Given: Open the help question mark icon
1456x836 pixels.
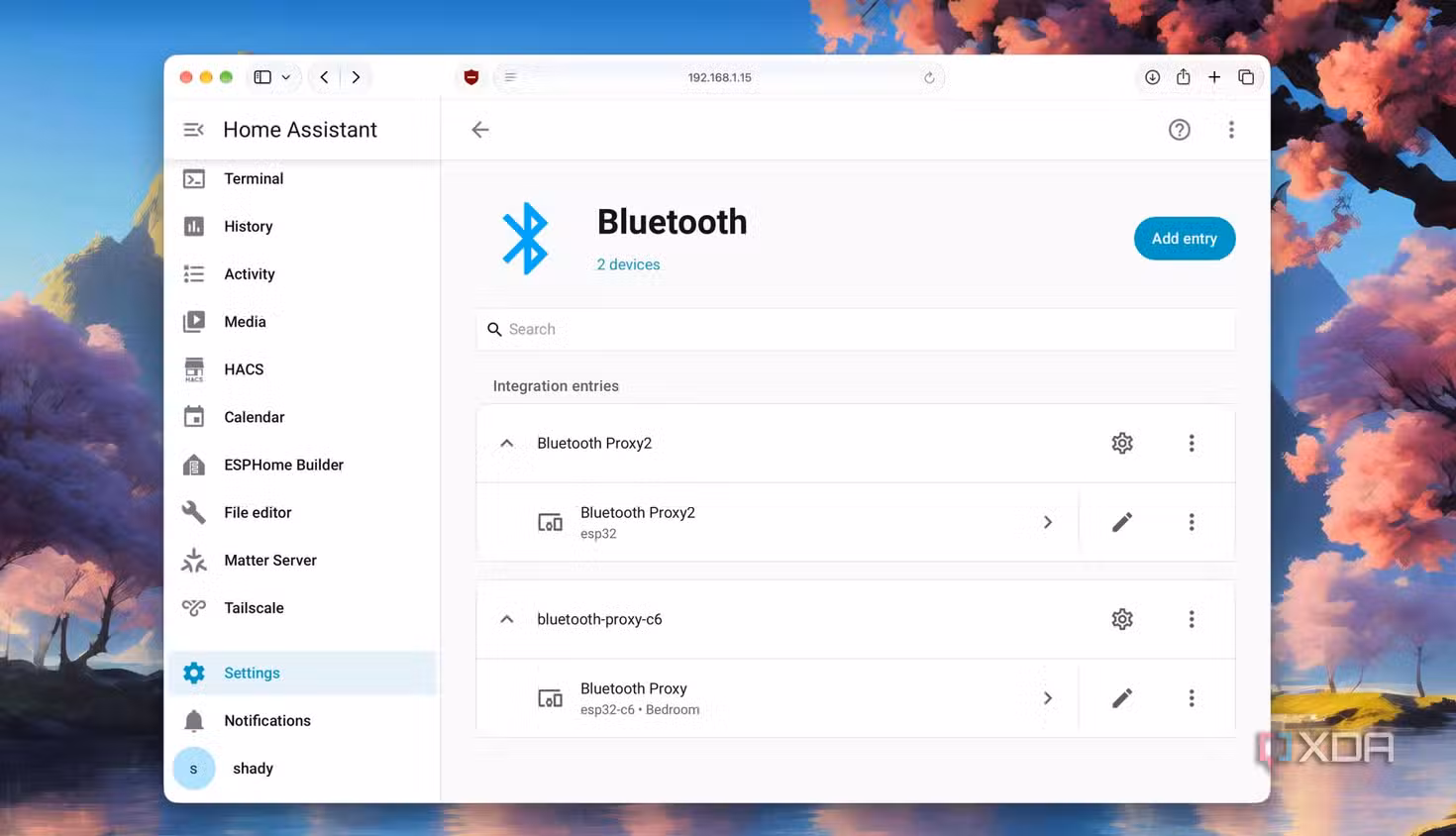Looking at the screenshot, I should click(x=1179, y=130).
